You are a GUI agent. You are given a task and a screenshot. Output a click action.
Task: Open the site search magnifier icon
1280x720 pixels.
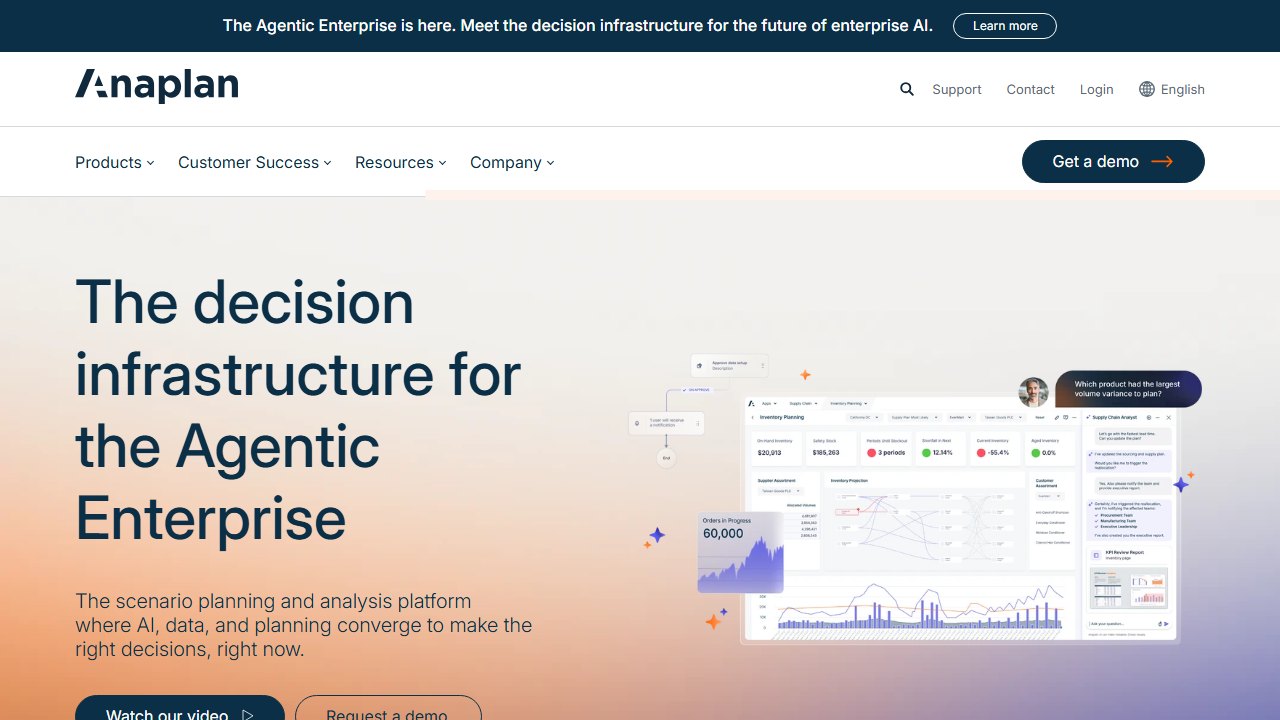coord(907,89)
